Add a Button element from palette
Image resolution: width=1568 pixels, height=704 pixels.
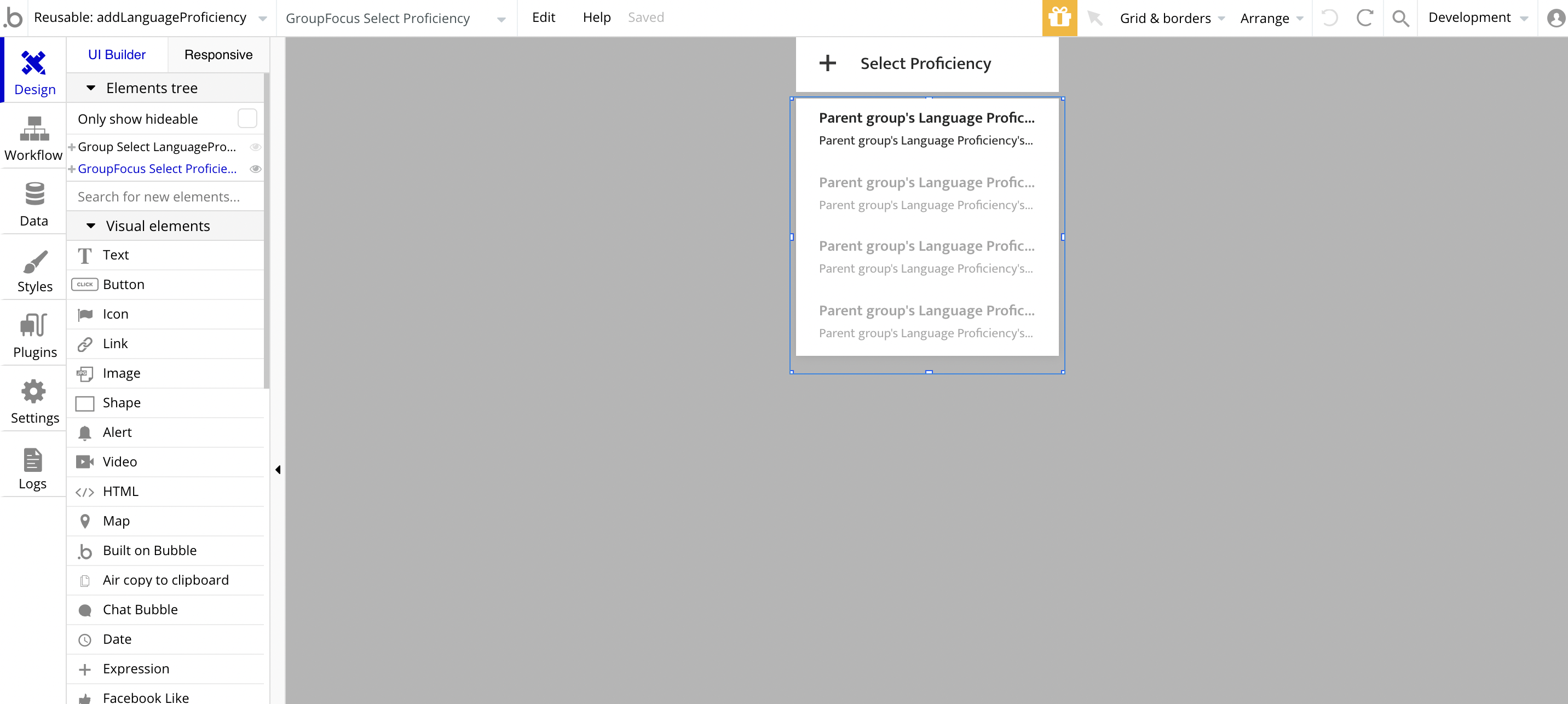[x=124, y=285]
